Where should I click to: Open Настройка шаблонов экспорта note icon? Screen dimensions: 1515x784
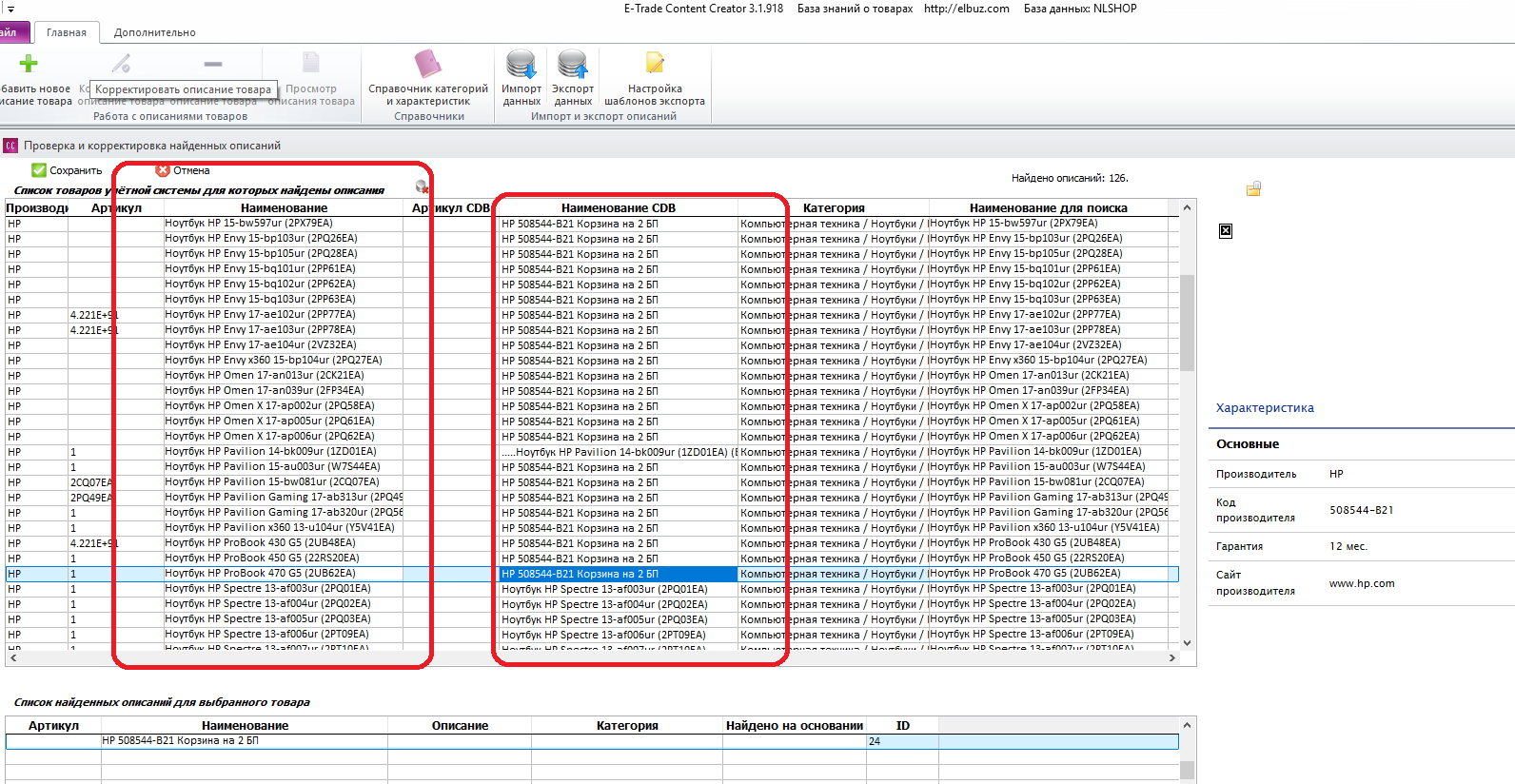[x=655, y=63]
